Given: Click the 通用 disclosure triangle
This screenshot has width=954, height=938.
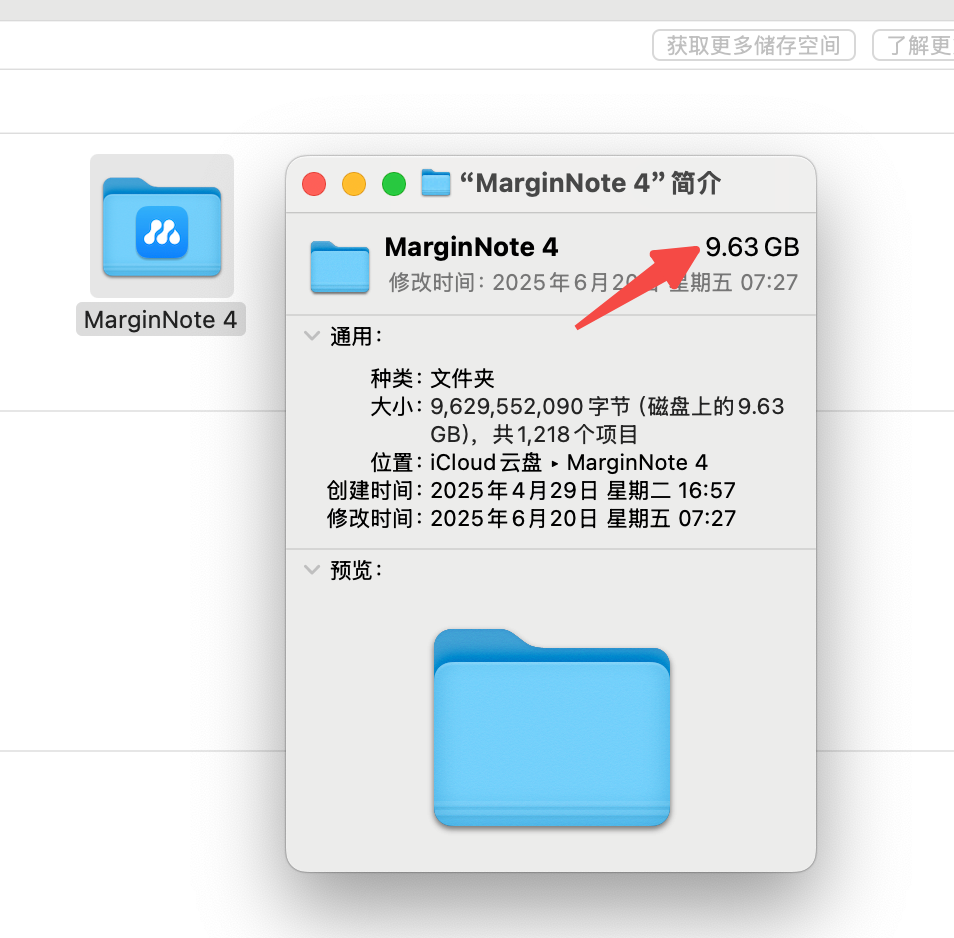Looking at the screenshot, I should pyautogui.click(x=311, y=337).
